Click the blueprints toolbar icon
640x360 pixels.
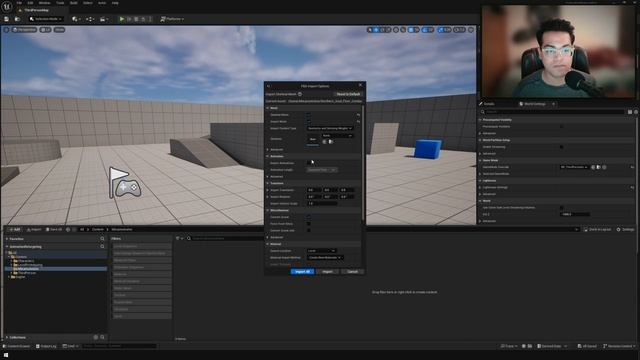[x=90, y=19]
